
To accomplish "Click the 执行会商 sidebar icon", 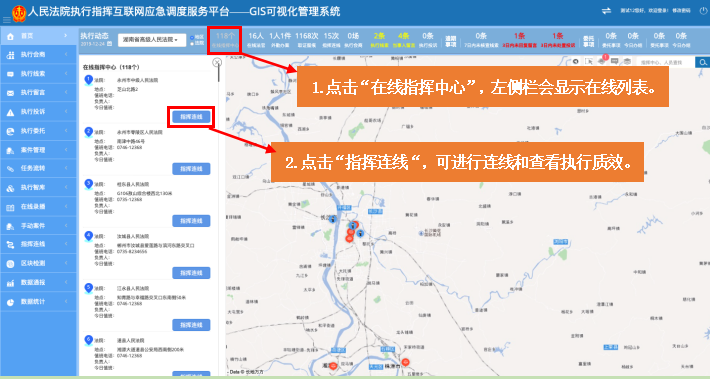I will coord(10,55).
